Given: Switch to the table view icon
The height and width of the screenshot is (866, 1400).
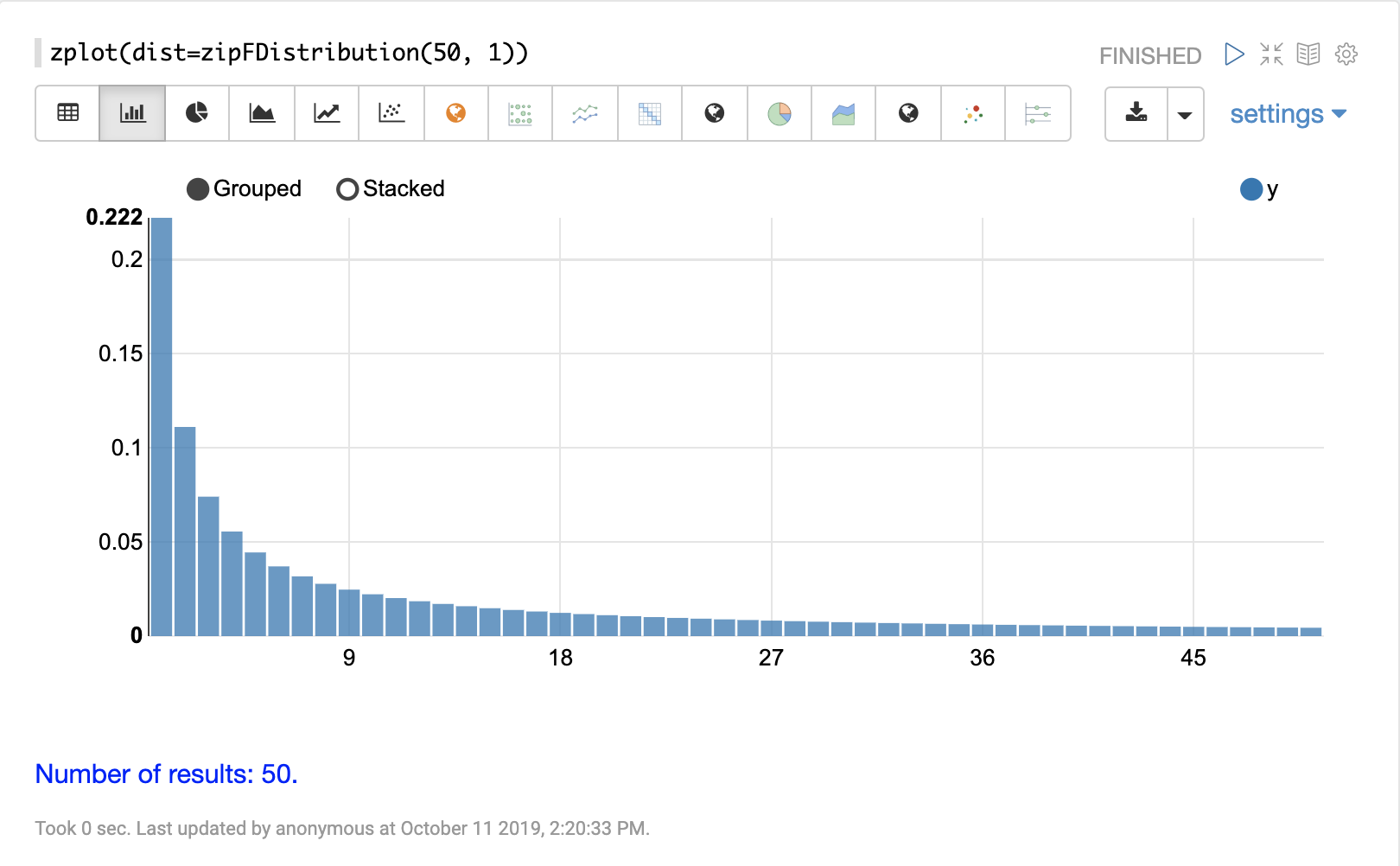Looking at the screenshot, I should click(x=67, y=113).
